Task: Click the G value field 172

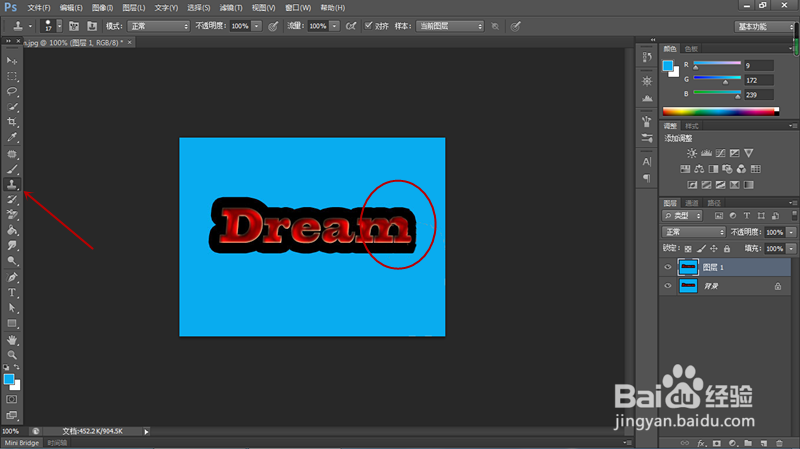Action: pos(759,80)
